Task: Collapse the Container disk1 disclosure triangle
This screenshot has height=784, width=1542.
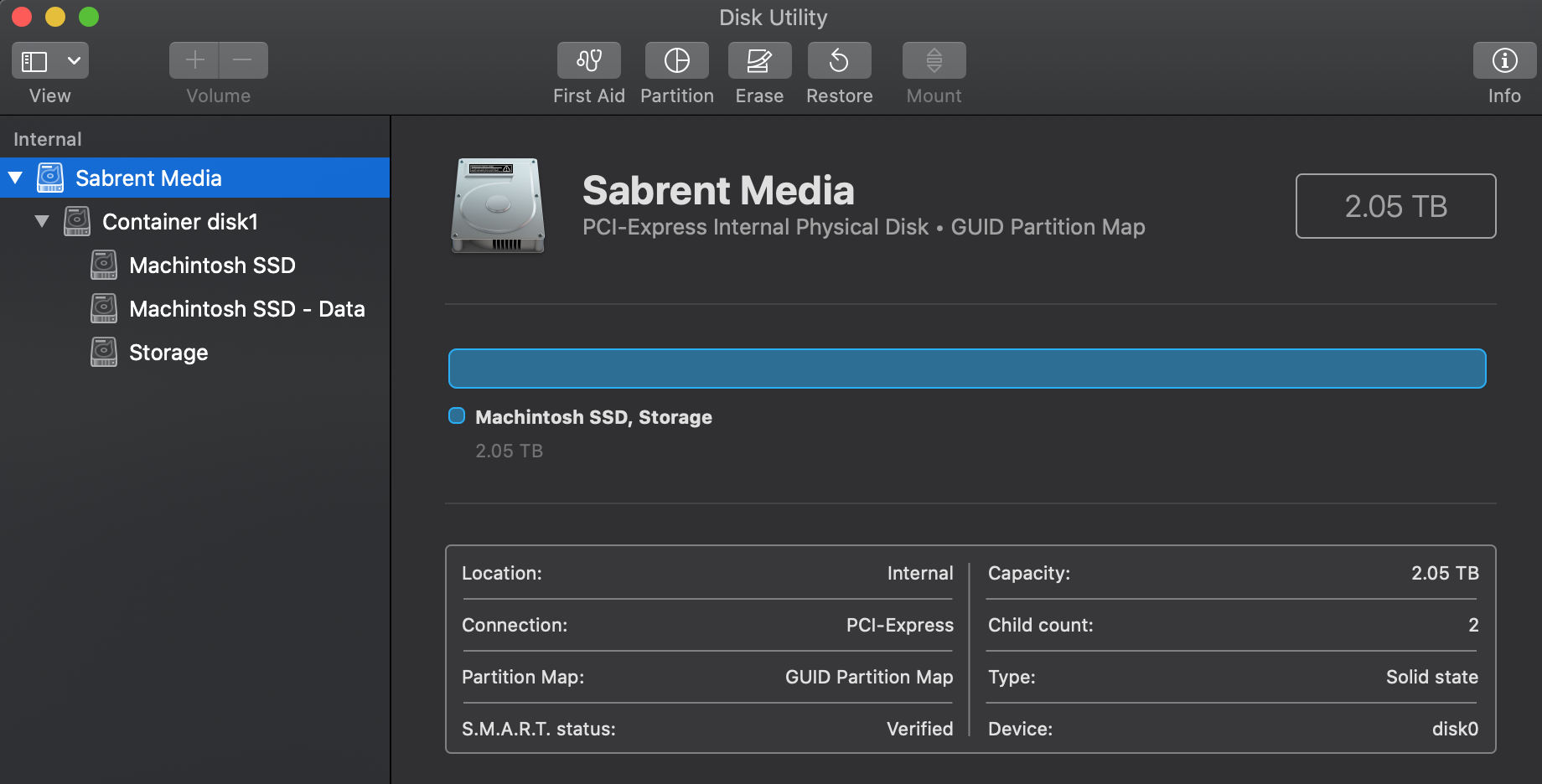Action: click(x=42, y=222)
